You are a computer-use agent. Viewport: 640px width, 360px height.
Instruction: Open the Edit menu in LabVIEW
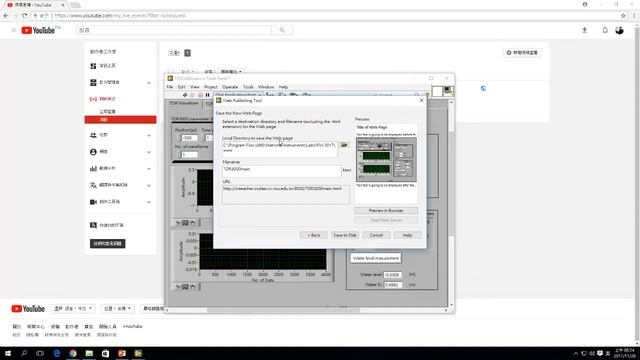tap(182, 87)
